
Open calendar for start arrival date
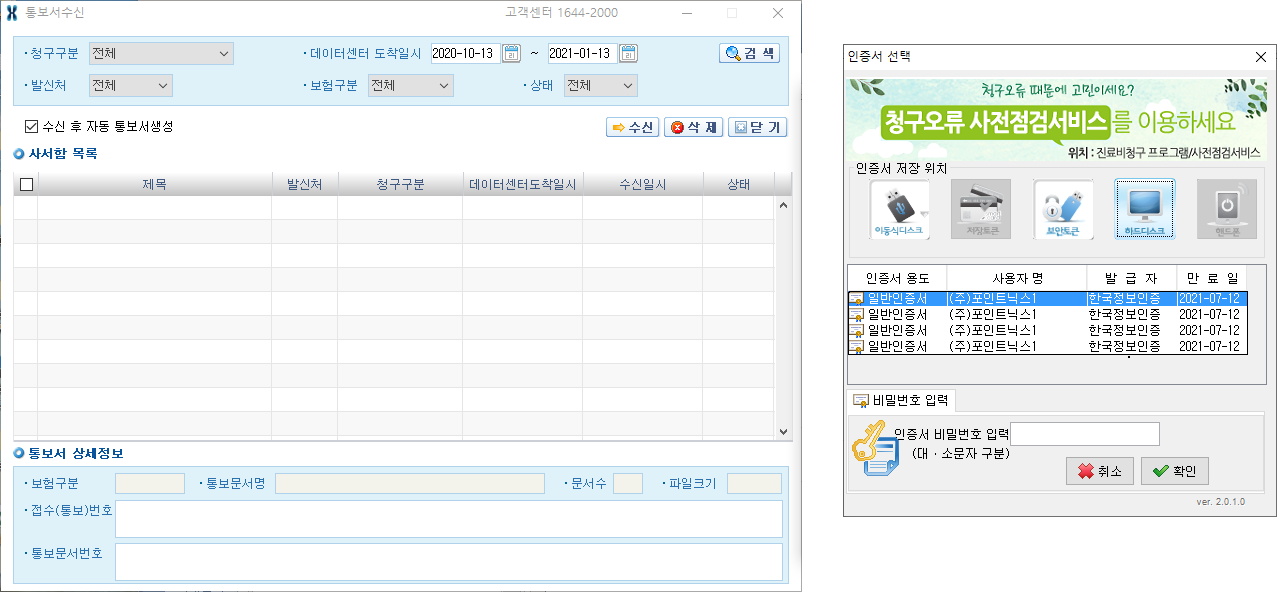pyautogui.click(x=511, y=53)
